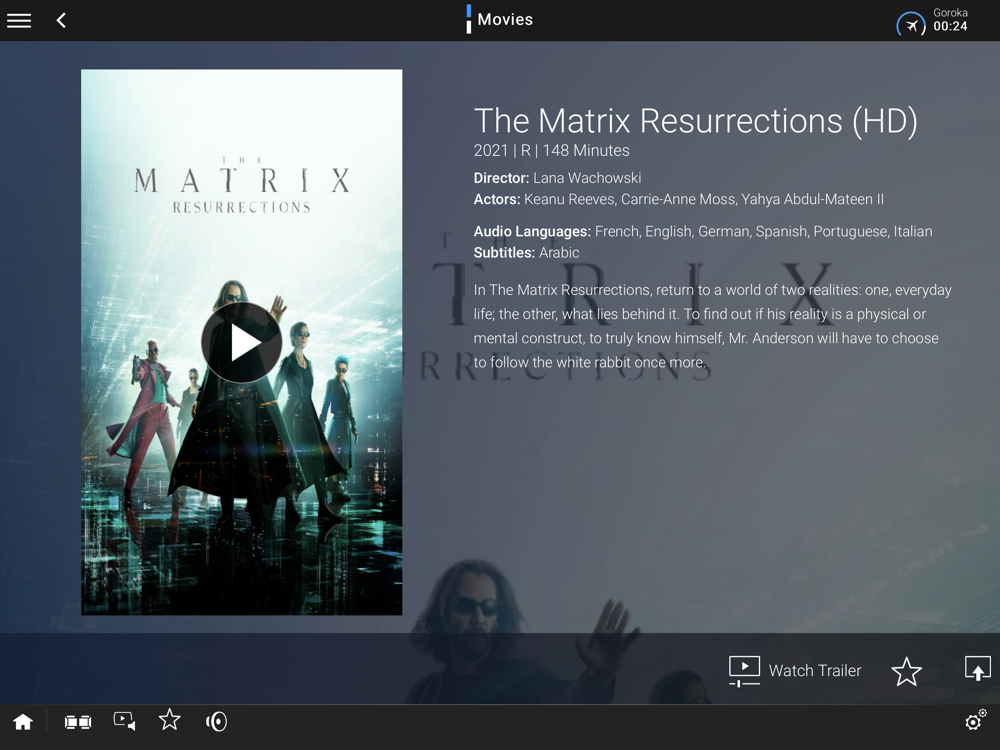1000x750 pixels.
Task: Open the settings gear icon
Action: tap(975, 720)
